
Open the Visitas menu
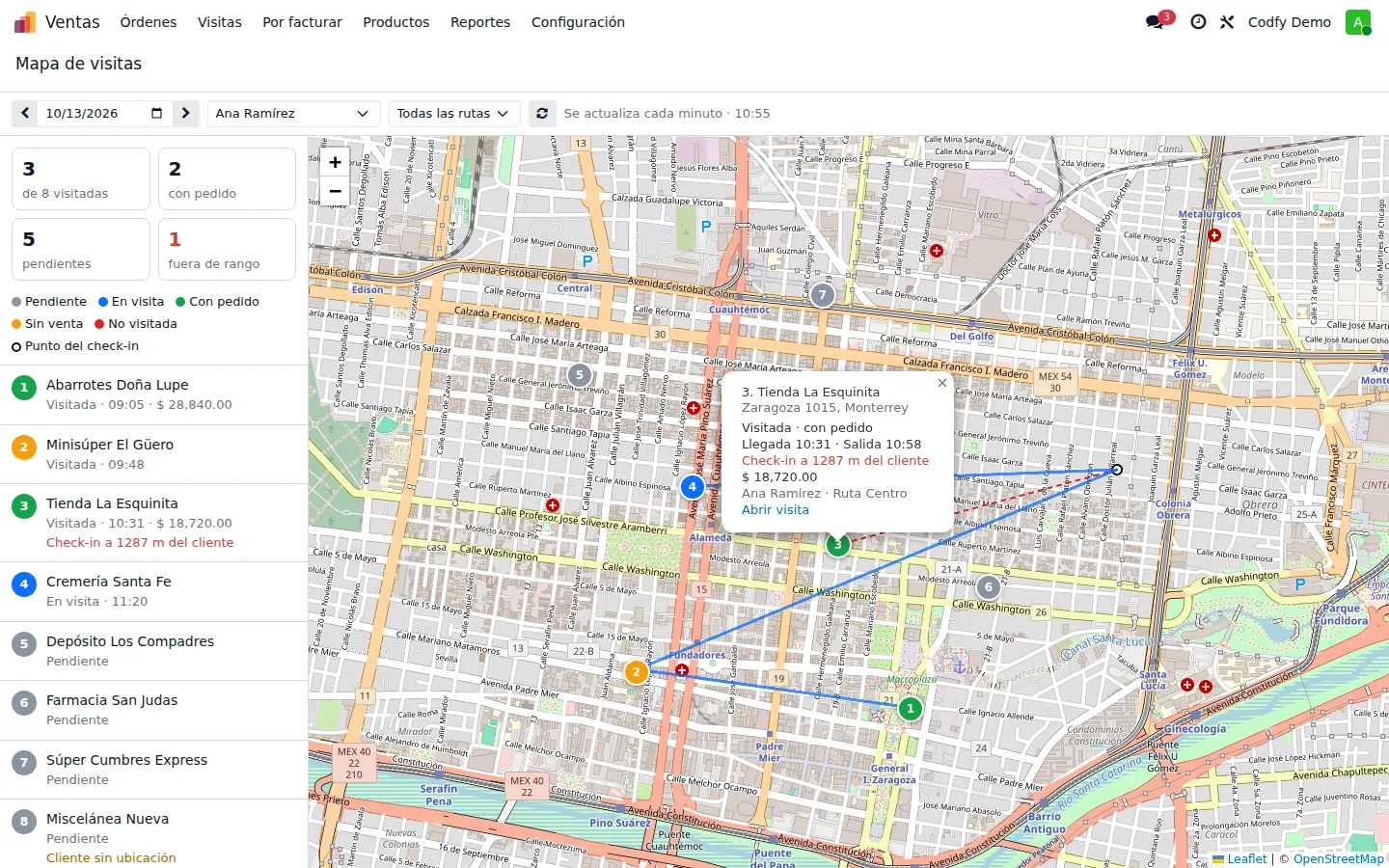click(x=220, y=21)
